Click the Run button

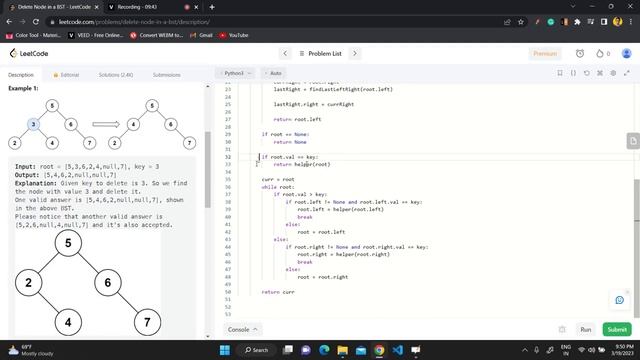(586, 329)
